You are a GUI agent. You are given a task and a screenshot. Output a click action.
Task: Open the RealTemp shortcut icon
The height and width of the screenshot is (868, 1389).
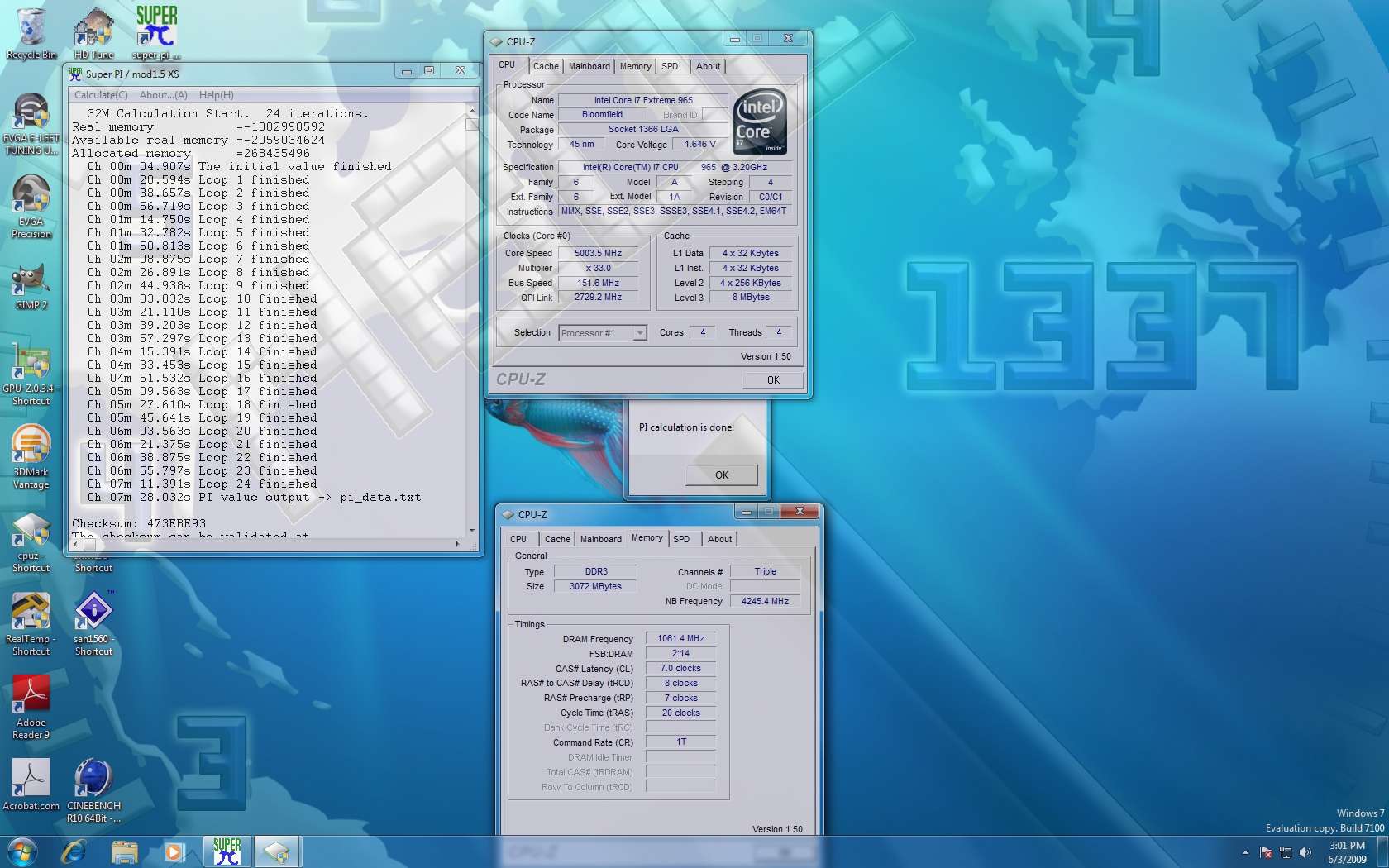click(31, 624)
